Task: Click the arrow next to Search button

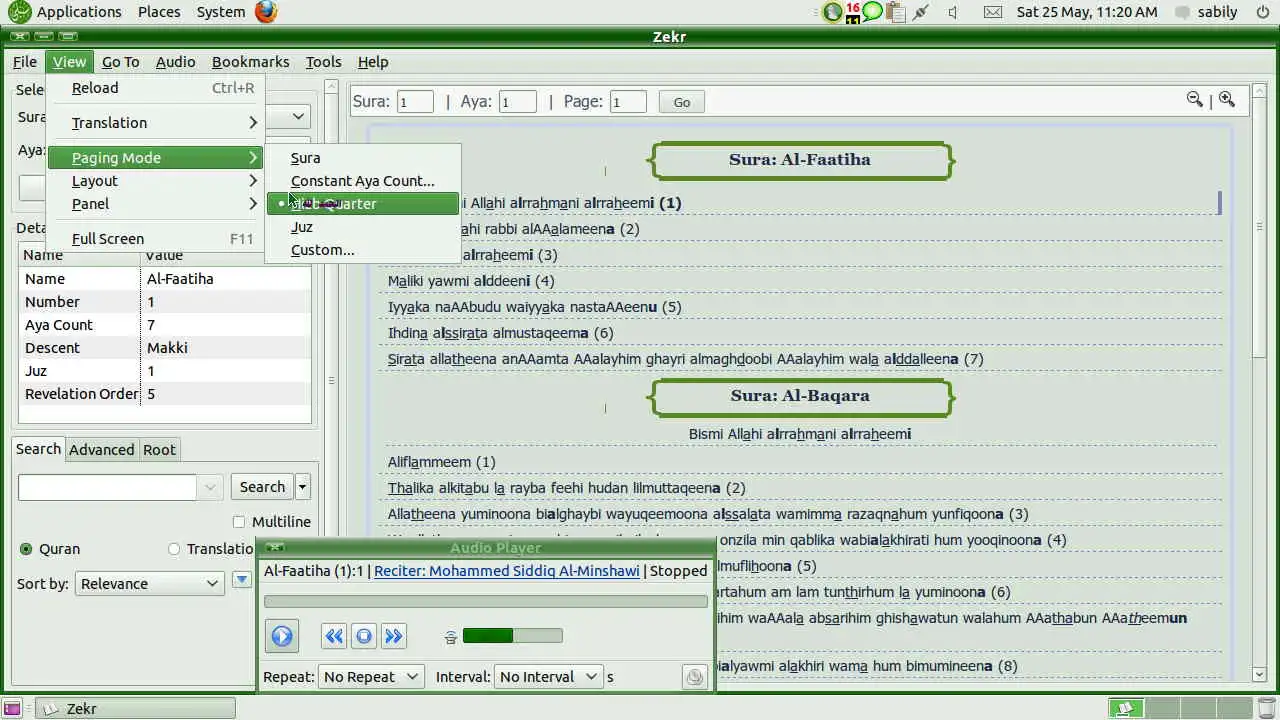Action: coord(302,487)
